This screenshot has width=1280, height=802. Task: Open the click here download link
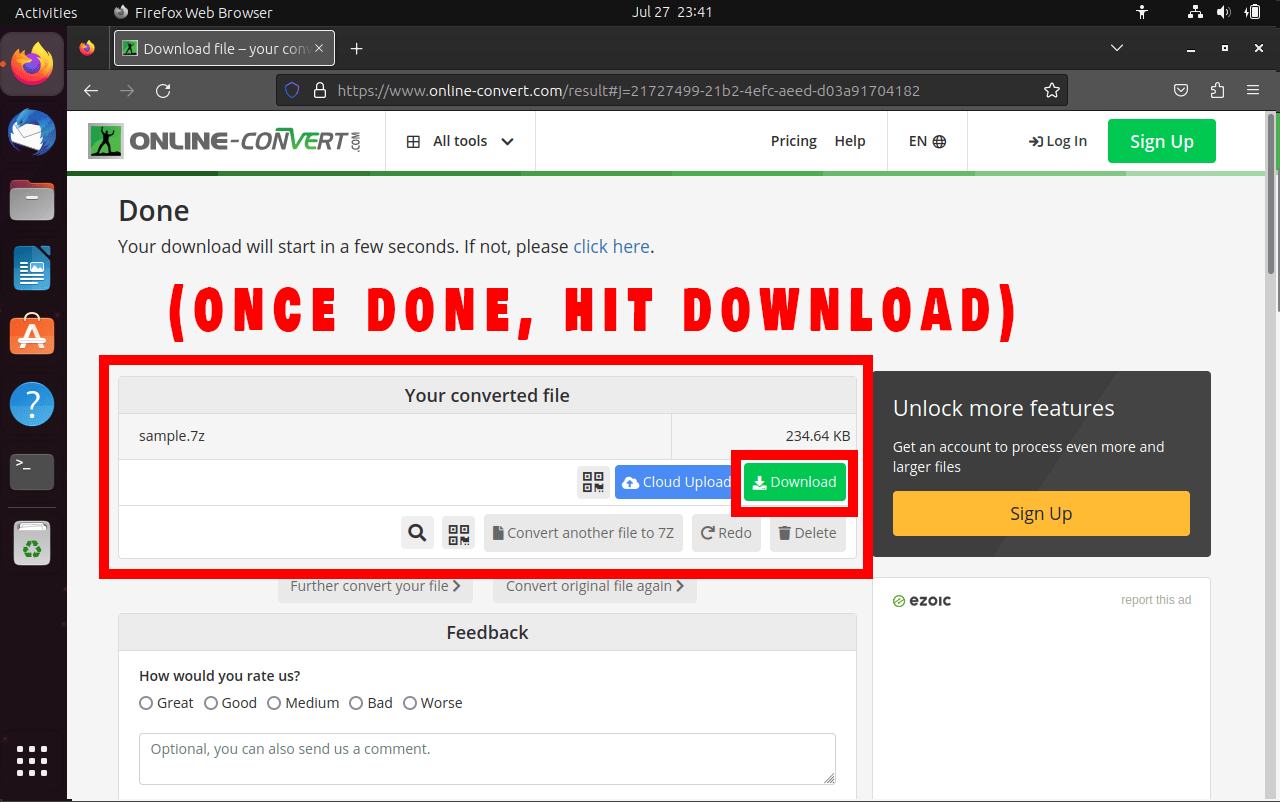pyautogui.click(x=611, y=246)
